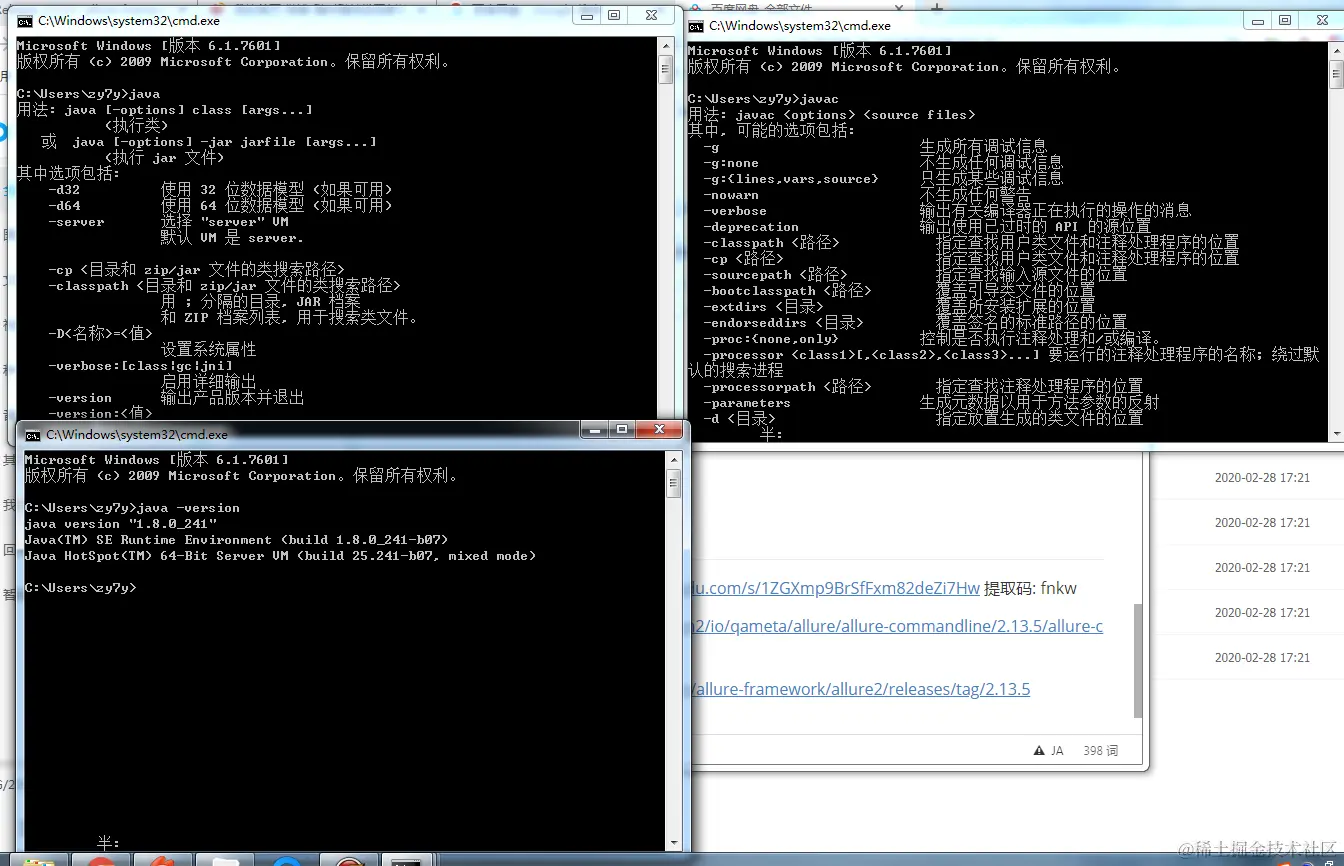Click the '-deprecation' option line
The image size is (1344, 866).
point(927,227)
